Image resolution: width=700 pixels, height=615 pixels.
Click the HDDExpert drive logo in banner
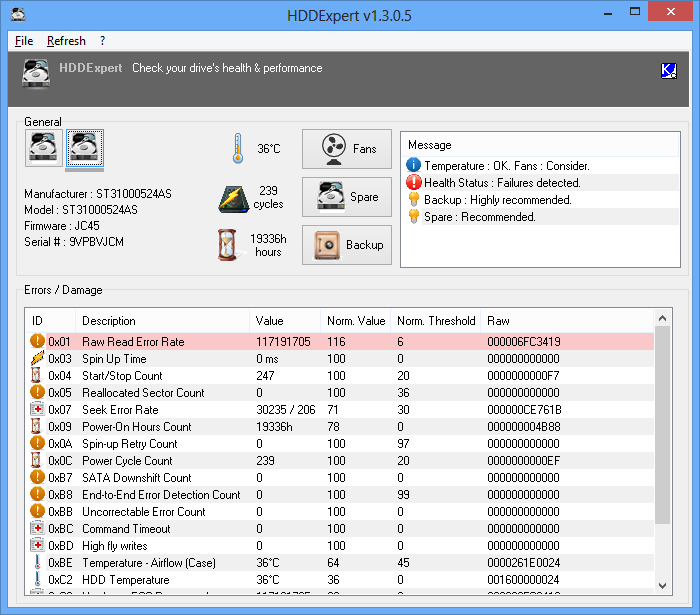point(36,73)
